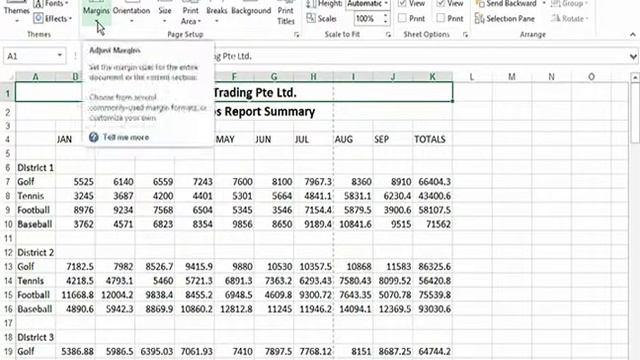The image size is (640, 360).
Task: Open the Group objects menu
Action: point(569,4)
